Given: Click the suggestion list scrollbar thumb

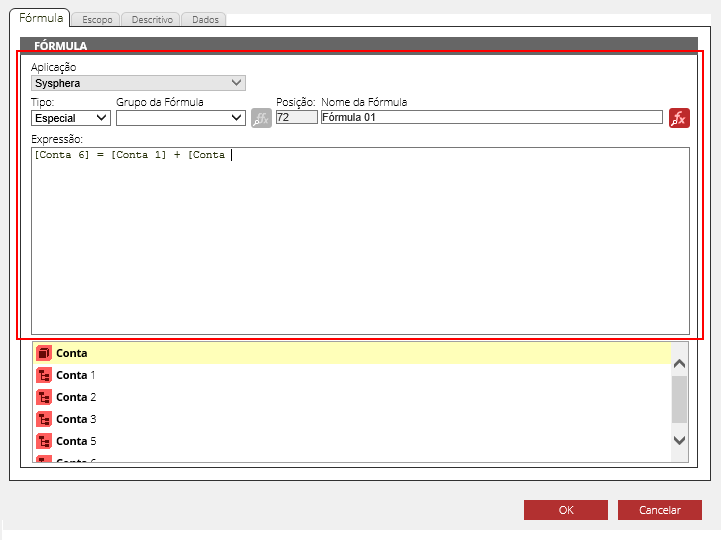Looking at the screenshot, I should 679,399.
